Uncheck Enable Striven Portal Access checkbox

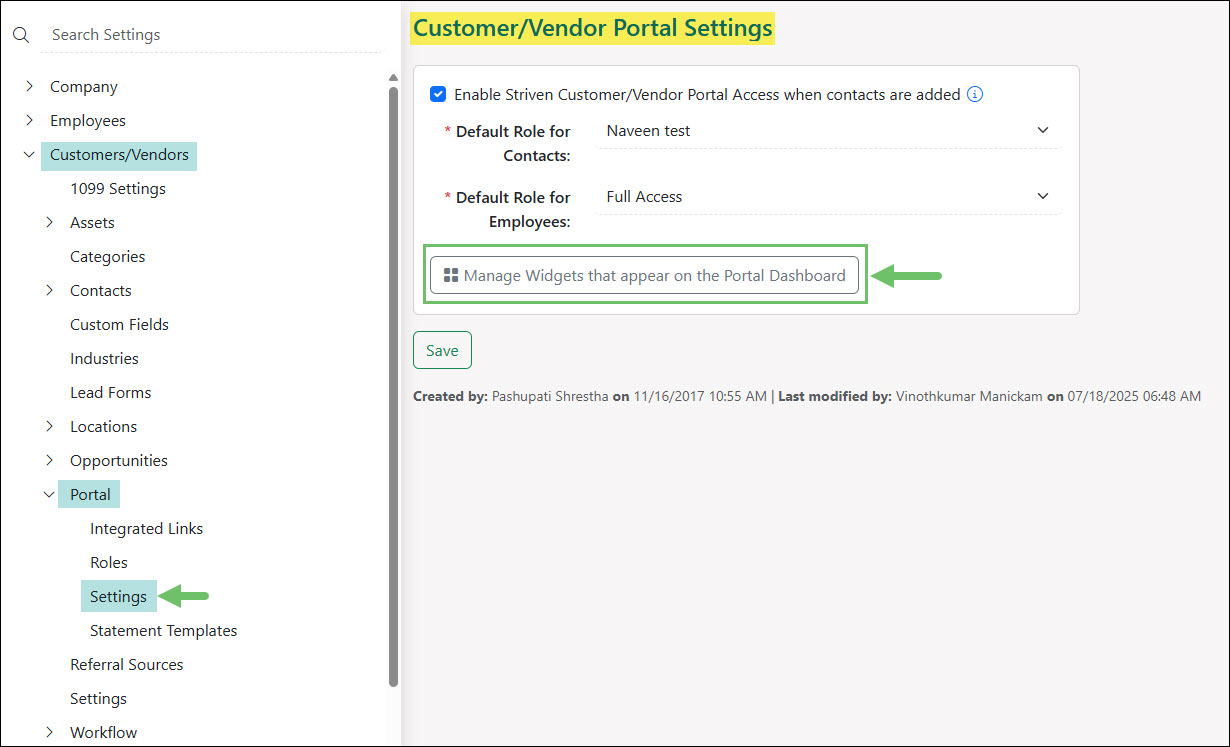pos(438,95)
